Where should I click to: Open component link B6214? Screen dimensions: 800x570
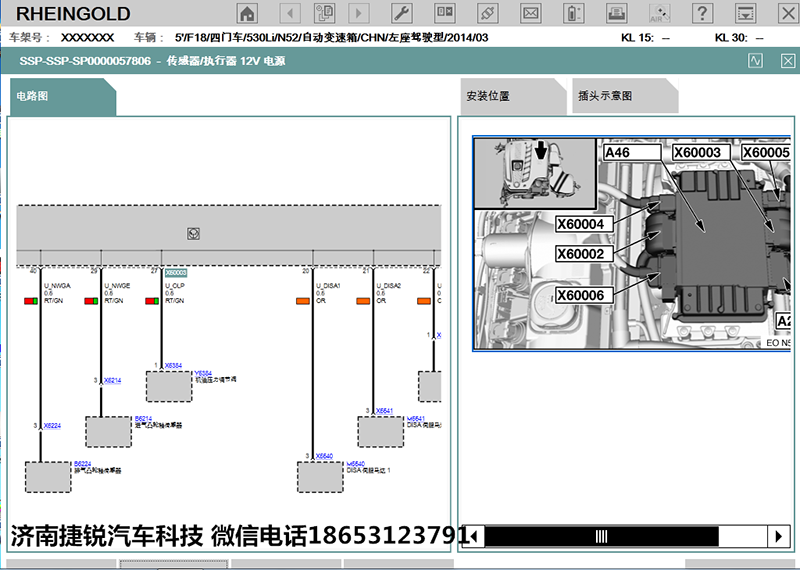pyautogui.click(x=143, y=418)
